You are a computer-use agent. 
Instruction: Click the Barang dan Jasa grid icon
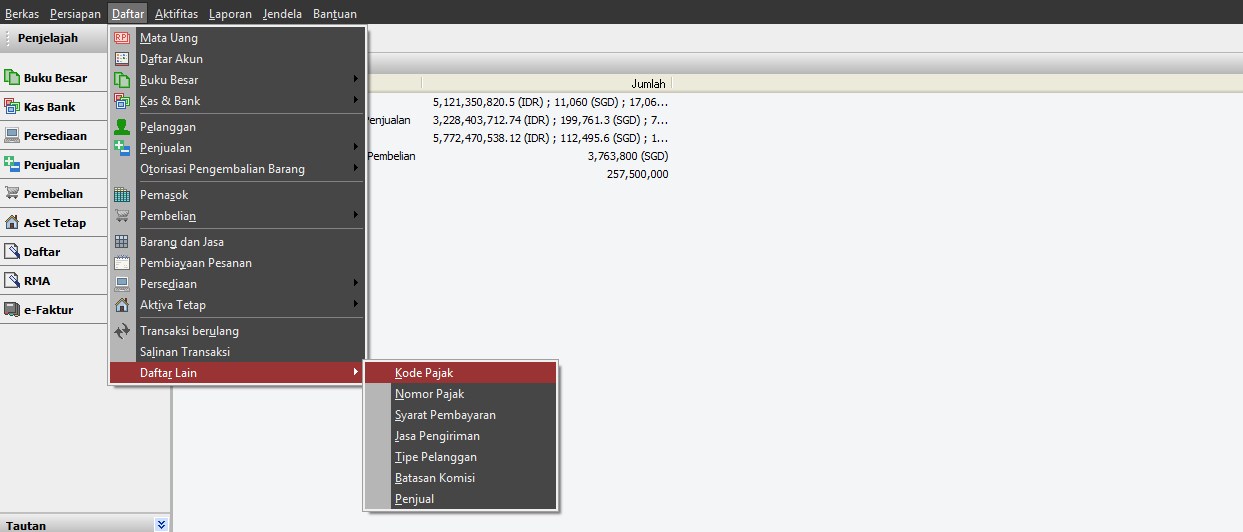pyautogui.click(x=122, y=242)
